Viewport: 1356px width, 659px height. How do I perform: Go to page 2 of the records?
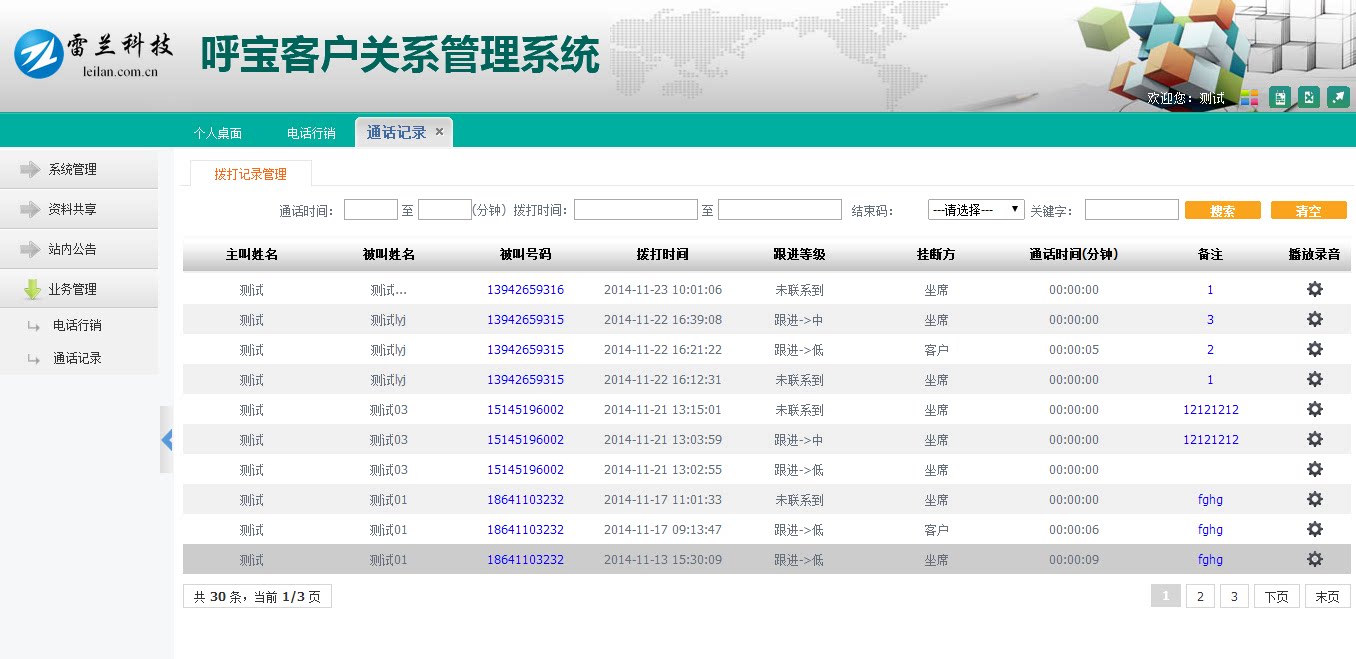pyautogui.click(x=1199, y=597)
